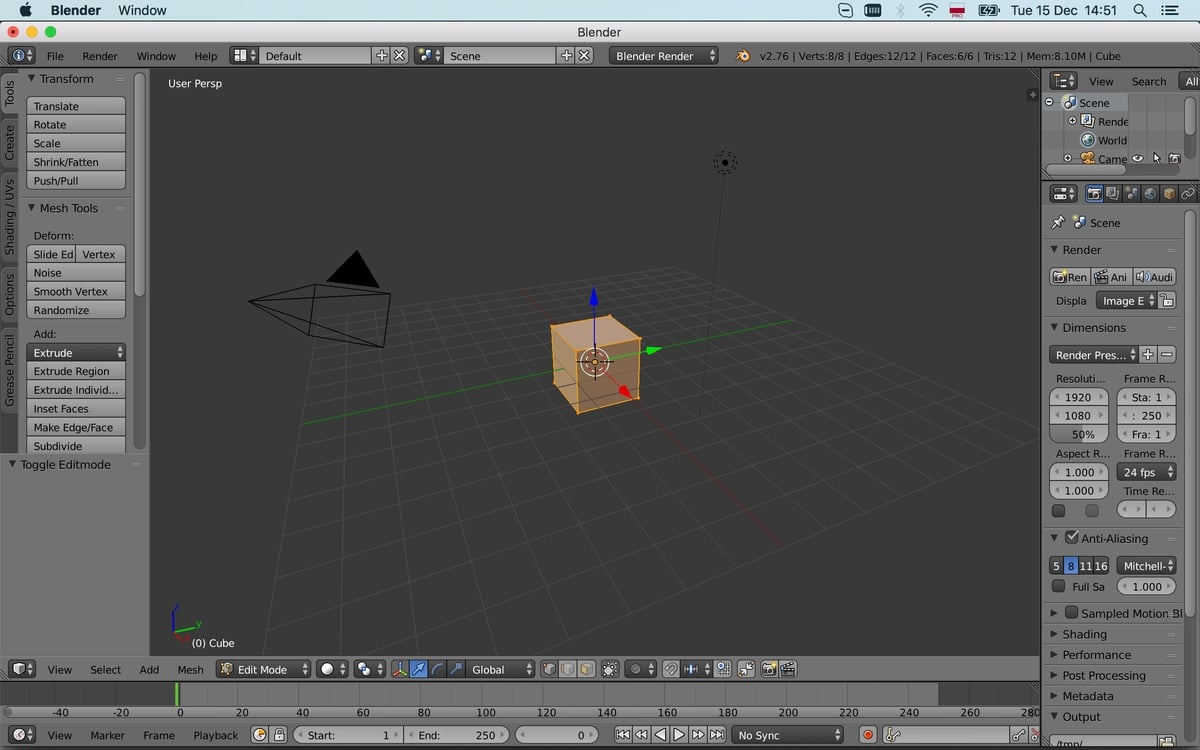Toggle the 3D manipulator axes icon
This screenshot has width=1200, height=750.
pyautogui.click(x=400, y=669)
